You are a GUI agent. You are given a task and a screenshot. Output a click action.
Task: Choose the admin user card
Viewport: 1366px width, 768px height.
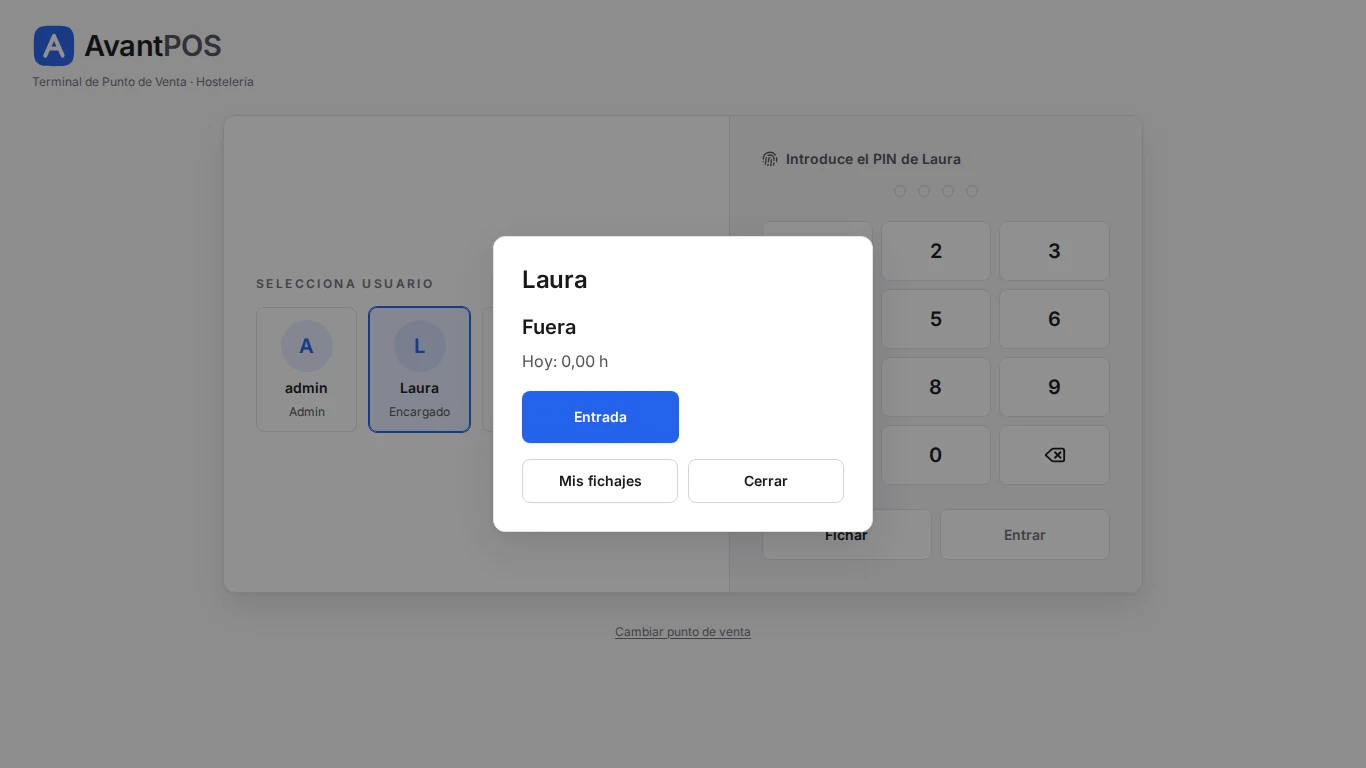click(x=306, y=369)
